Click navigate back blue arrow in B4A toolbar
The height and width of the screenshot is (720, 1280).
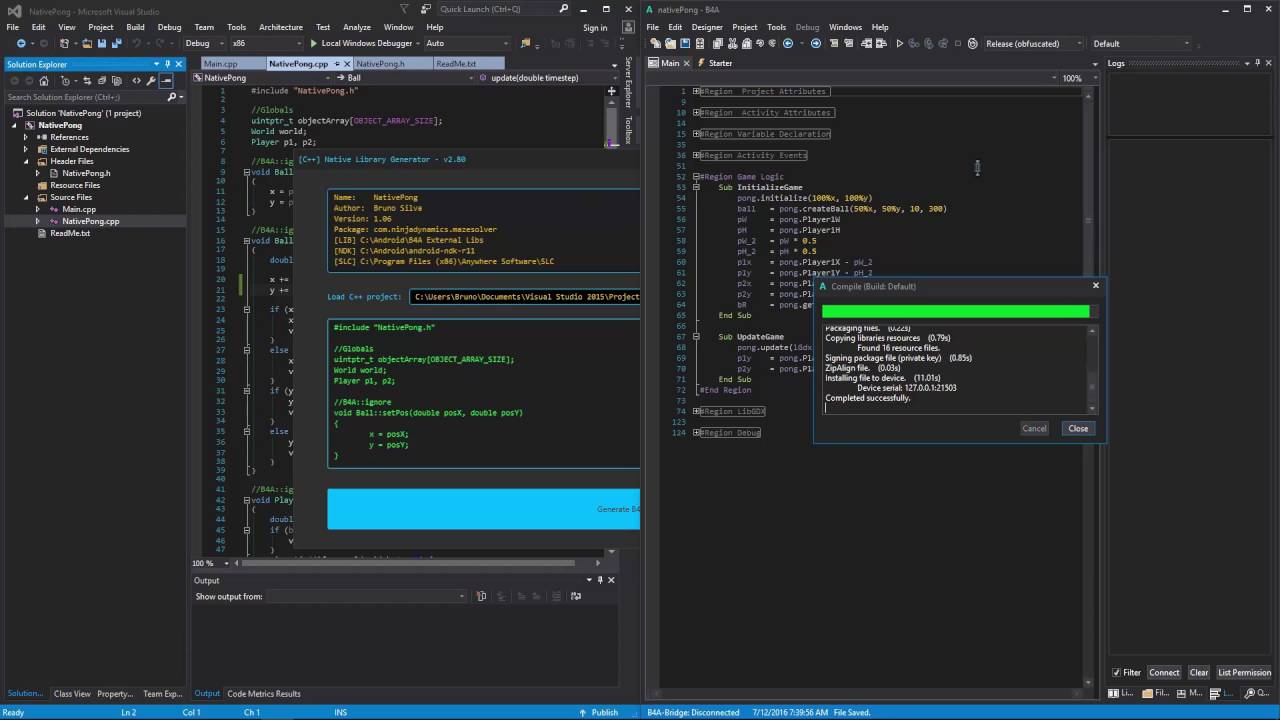(788, 43)
